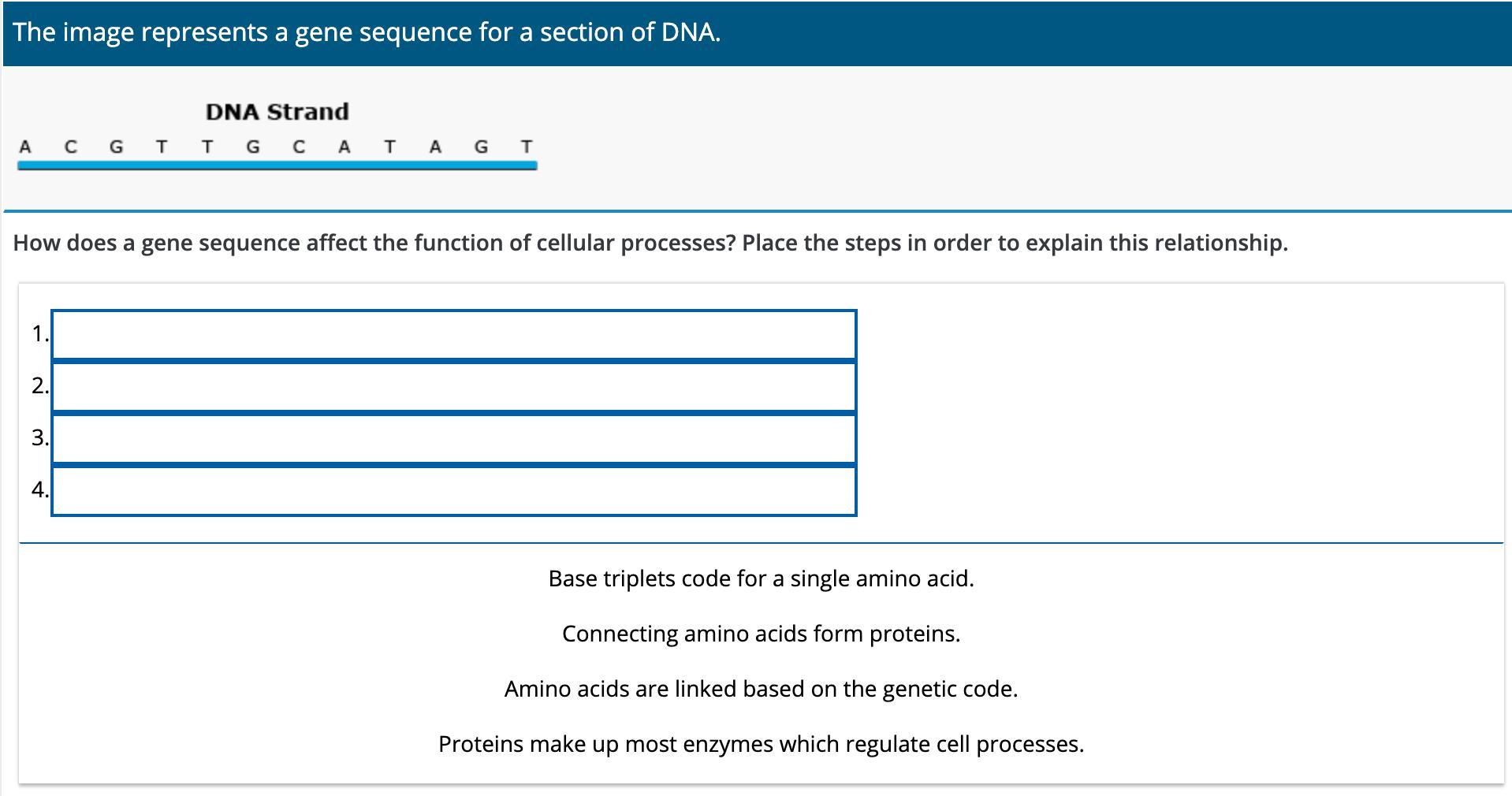This screenshot has height=796, width=1512.
Task: Click the first letter A in DNA sequence
Action: (25, 147)
